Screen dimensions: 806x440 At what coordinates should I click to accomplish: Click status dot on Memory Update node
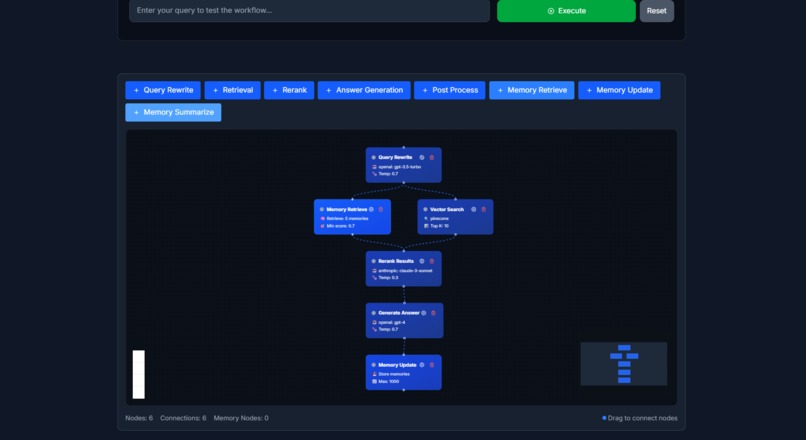pyautogui.click(x=374, y=365)
